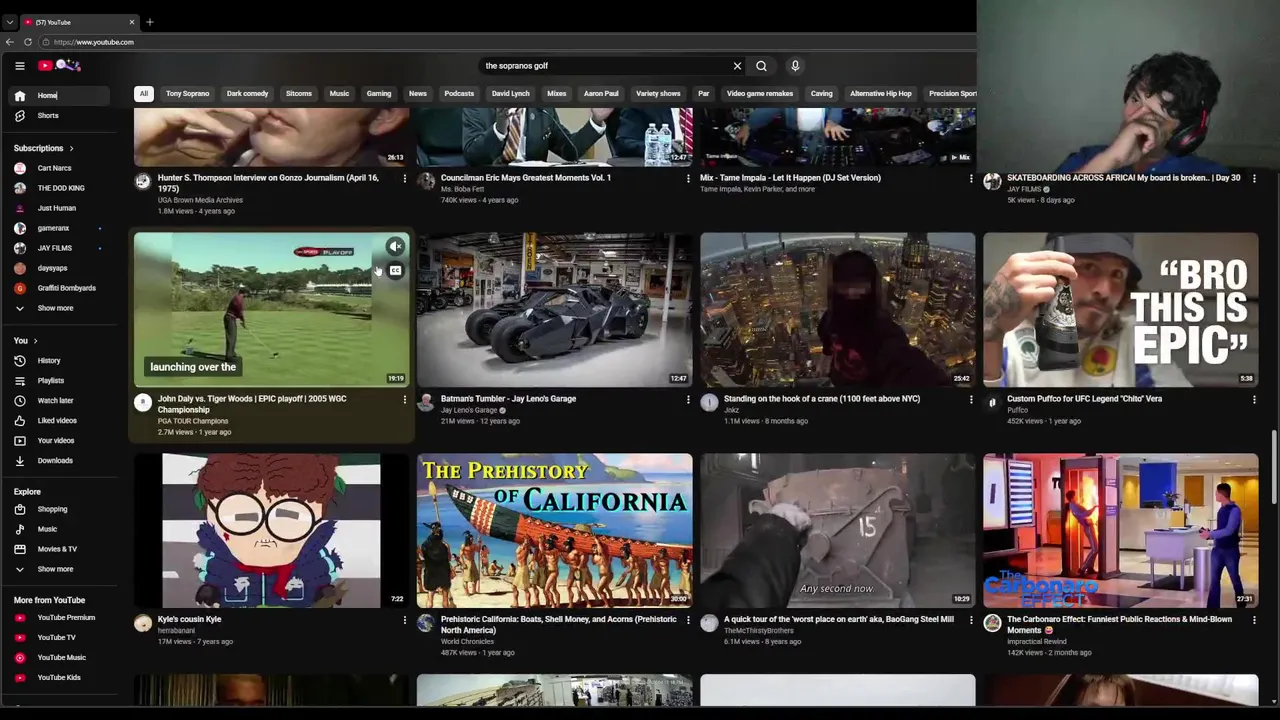
Task: Open History in the sidebar
Action: coord(61,361)
